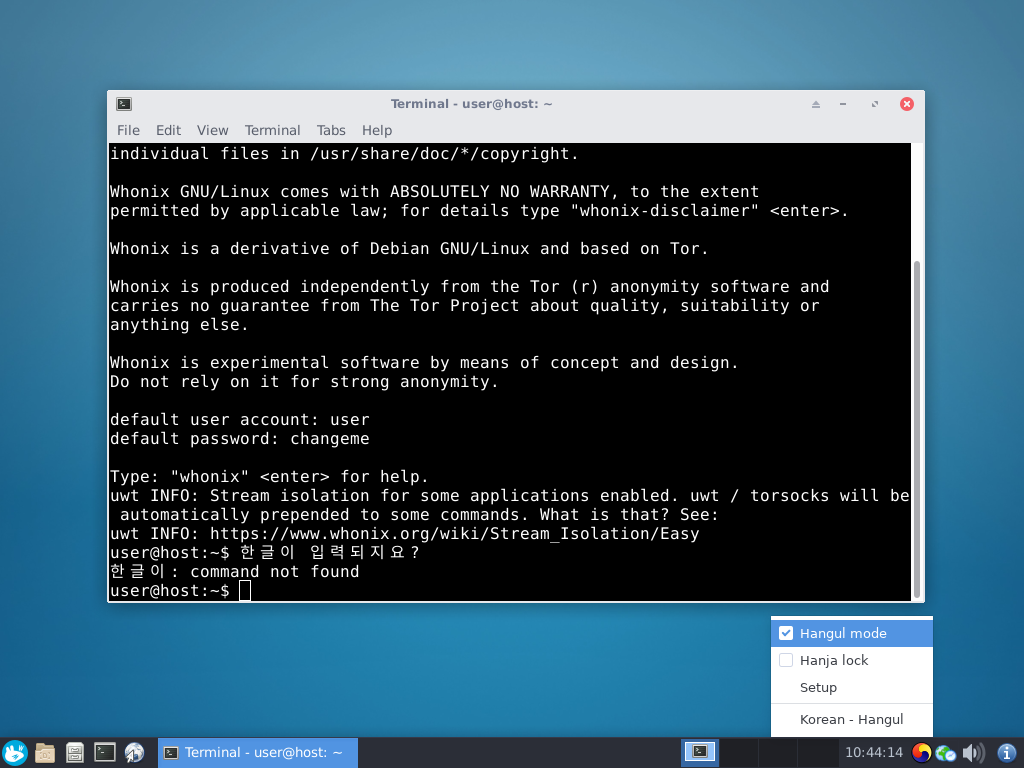
Task: Select Korean - Hangul entry
Action: tap(852, 720)
